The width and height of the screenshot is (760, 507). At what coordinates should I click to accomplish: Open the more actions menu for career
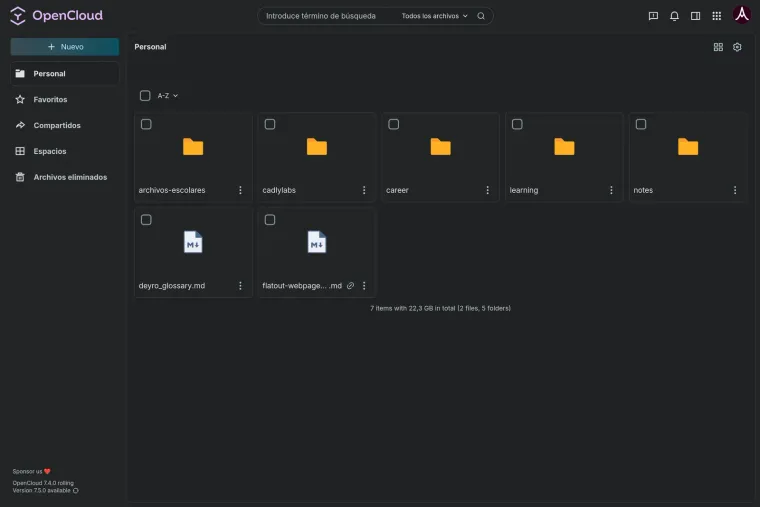click(488, 190)
